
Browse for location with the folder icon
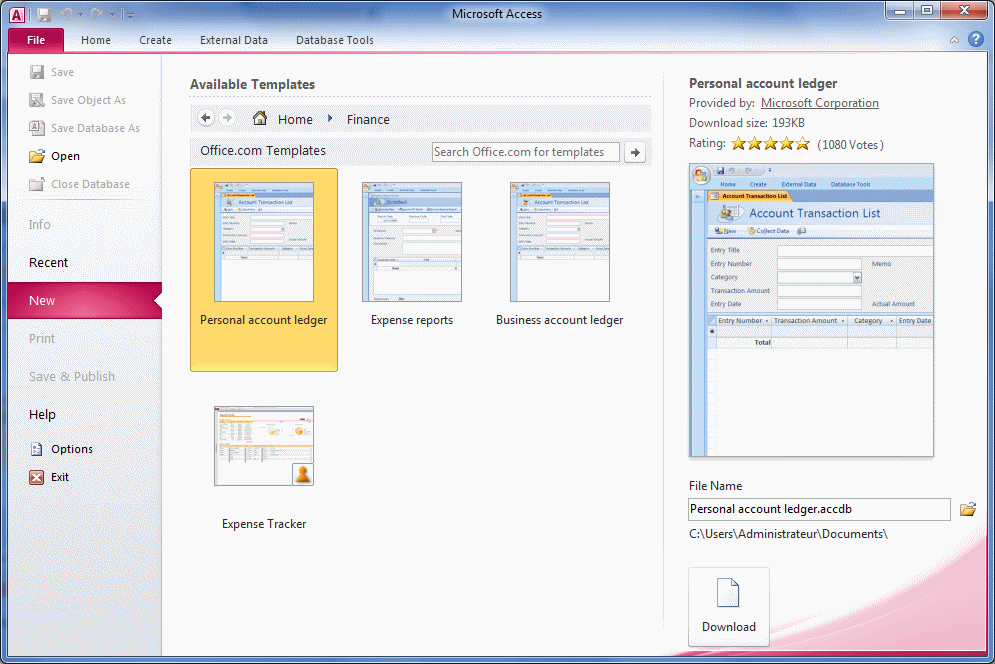point(967,510)
